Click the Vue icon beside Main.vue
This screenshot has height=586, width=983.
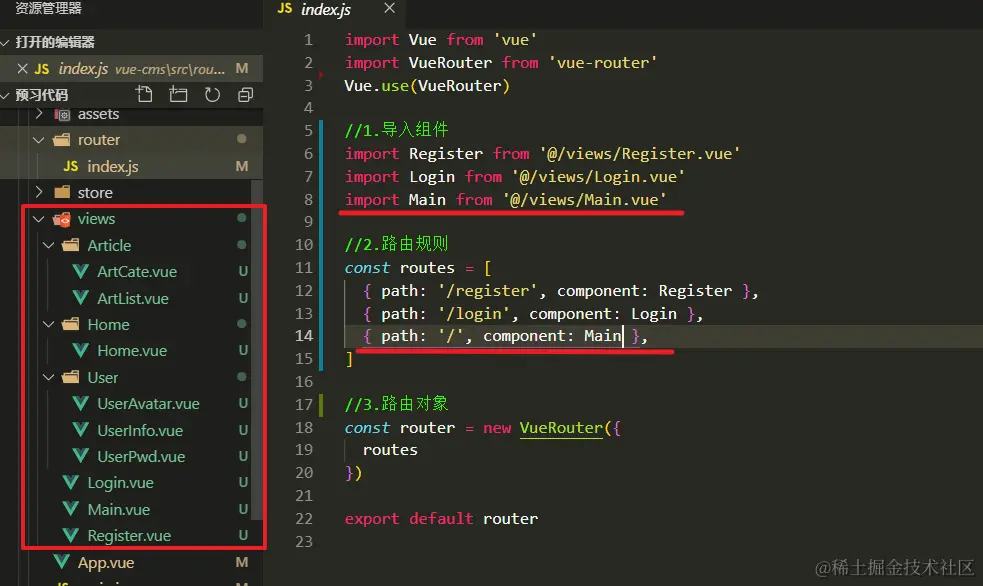click(x=71, y=509)
